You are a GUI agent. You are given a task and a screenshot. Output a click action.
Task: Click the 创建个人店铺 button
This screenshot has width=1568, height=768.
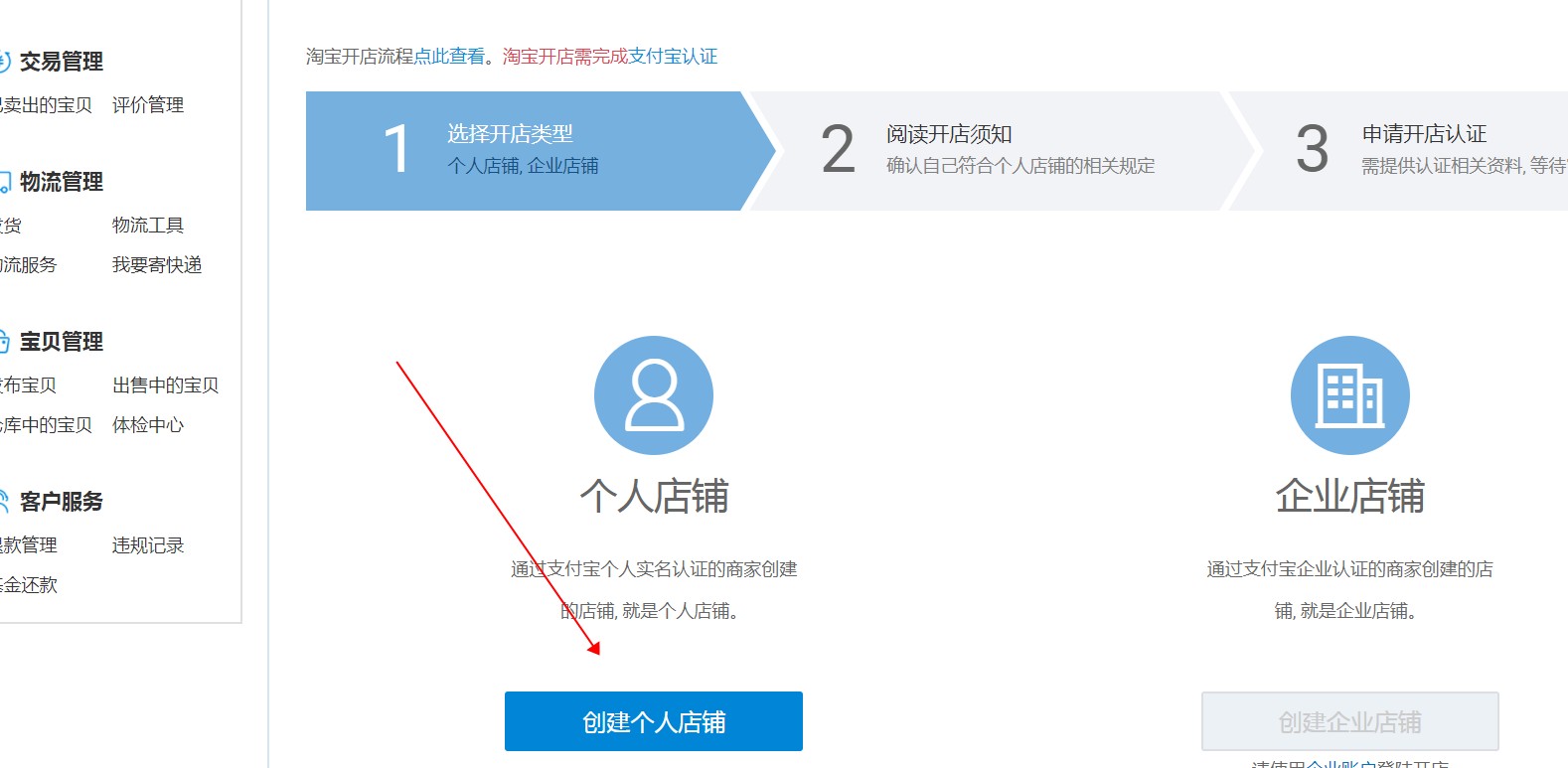point(653,721)
